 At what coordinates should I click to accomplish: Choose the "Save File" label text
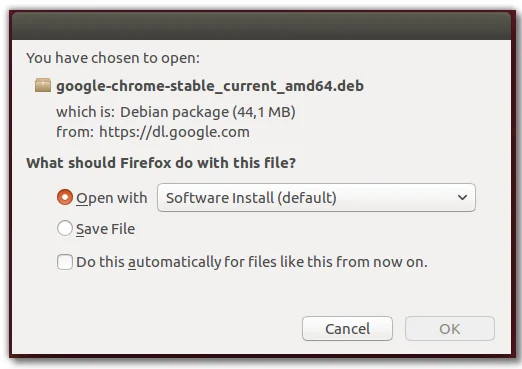click(106, 229)
